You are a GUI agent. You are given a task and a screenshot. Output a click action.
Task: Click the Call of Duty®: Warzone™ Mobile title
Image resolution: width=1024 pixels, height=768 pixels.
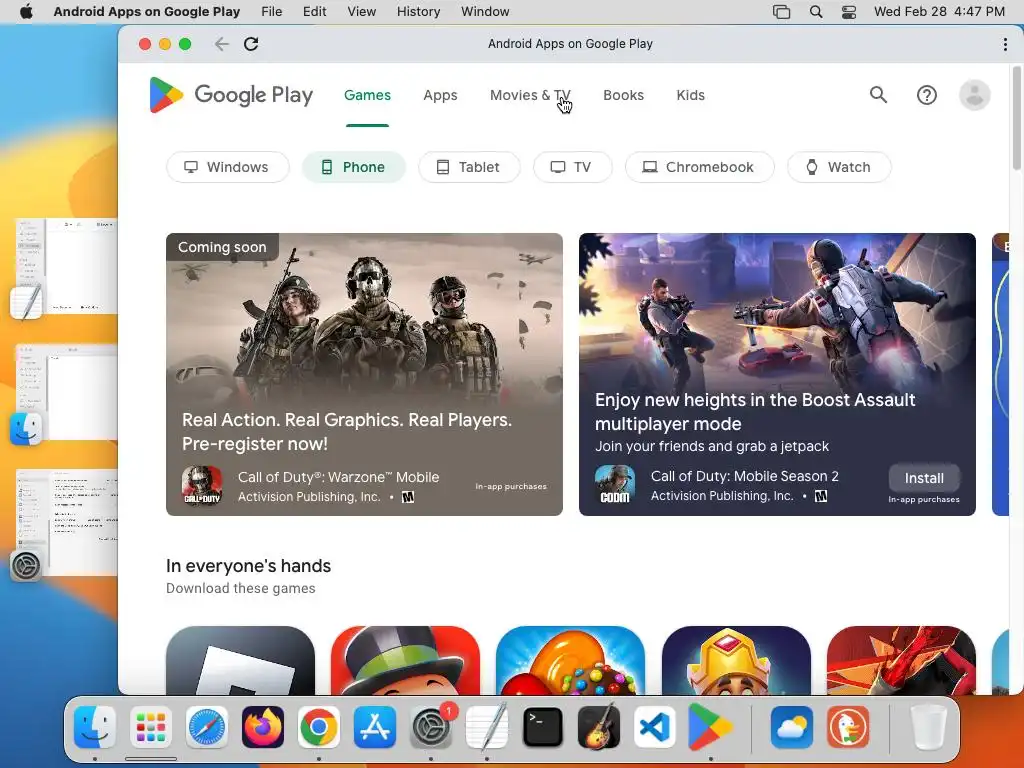(338, 477)
